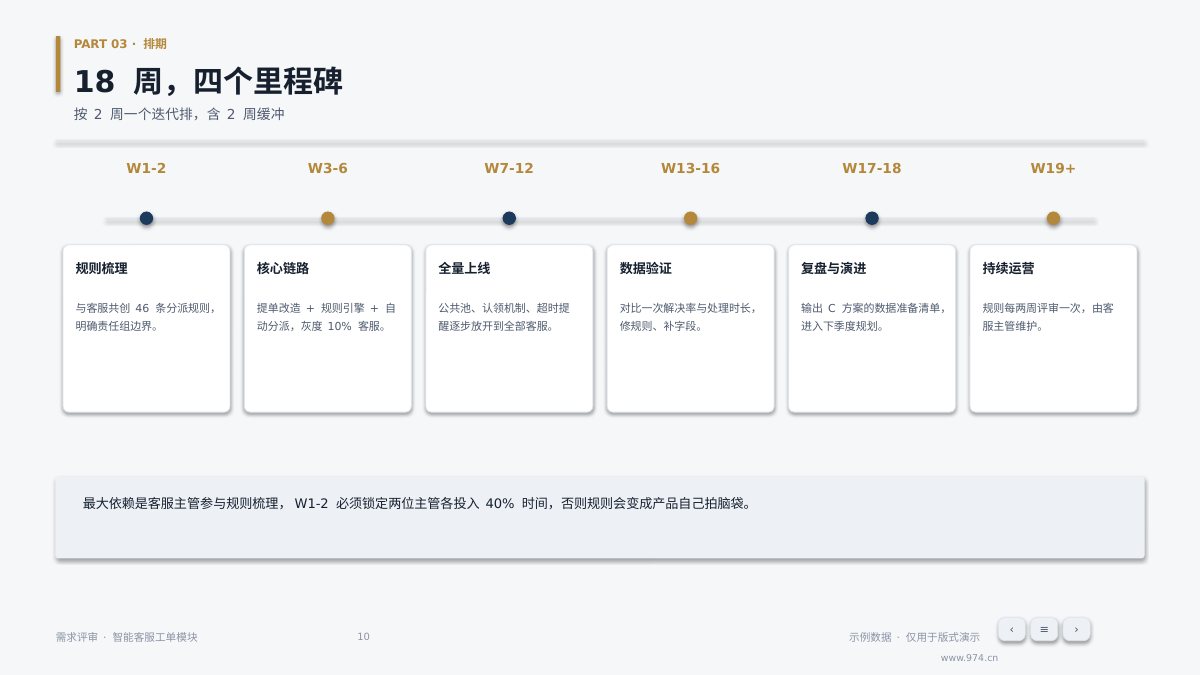Open the 规则梳理 milestone card

coord(146,328)
